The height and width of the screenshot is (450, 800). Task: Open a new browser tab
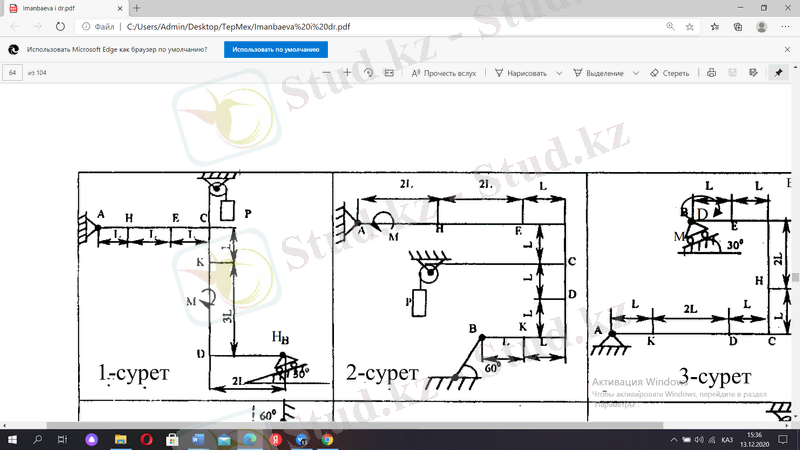coord(137,8)
